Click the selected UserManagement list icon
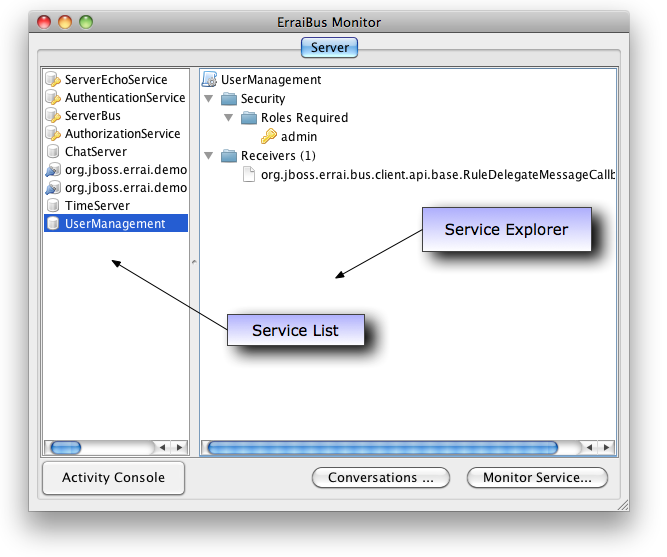Image resolution: width=667 pixels, height=557 pixels. coord(53,223)
